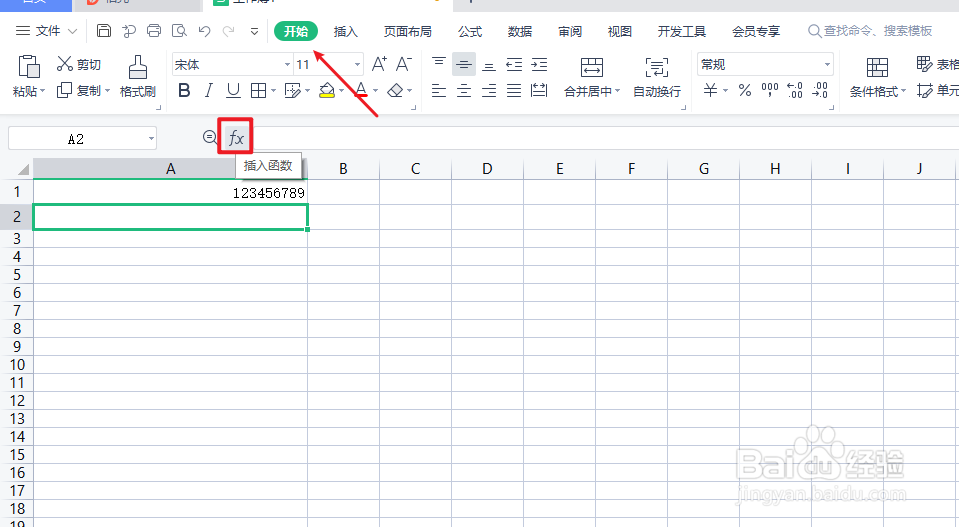This screenshot has height=527, width=959.
Task: Click the Print icon
Action: pos(154,31)
